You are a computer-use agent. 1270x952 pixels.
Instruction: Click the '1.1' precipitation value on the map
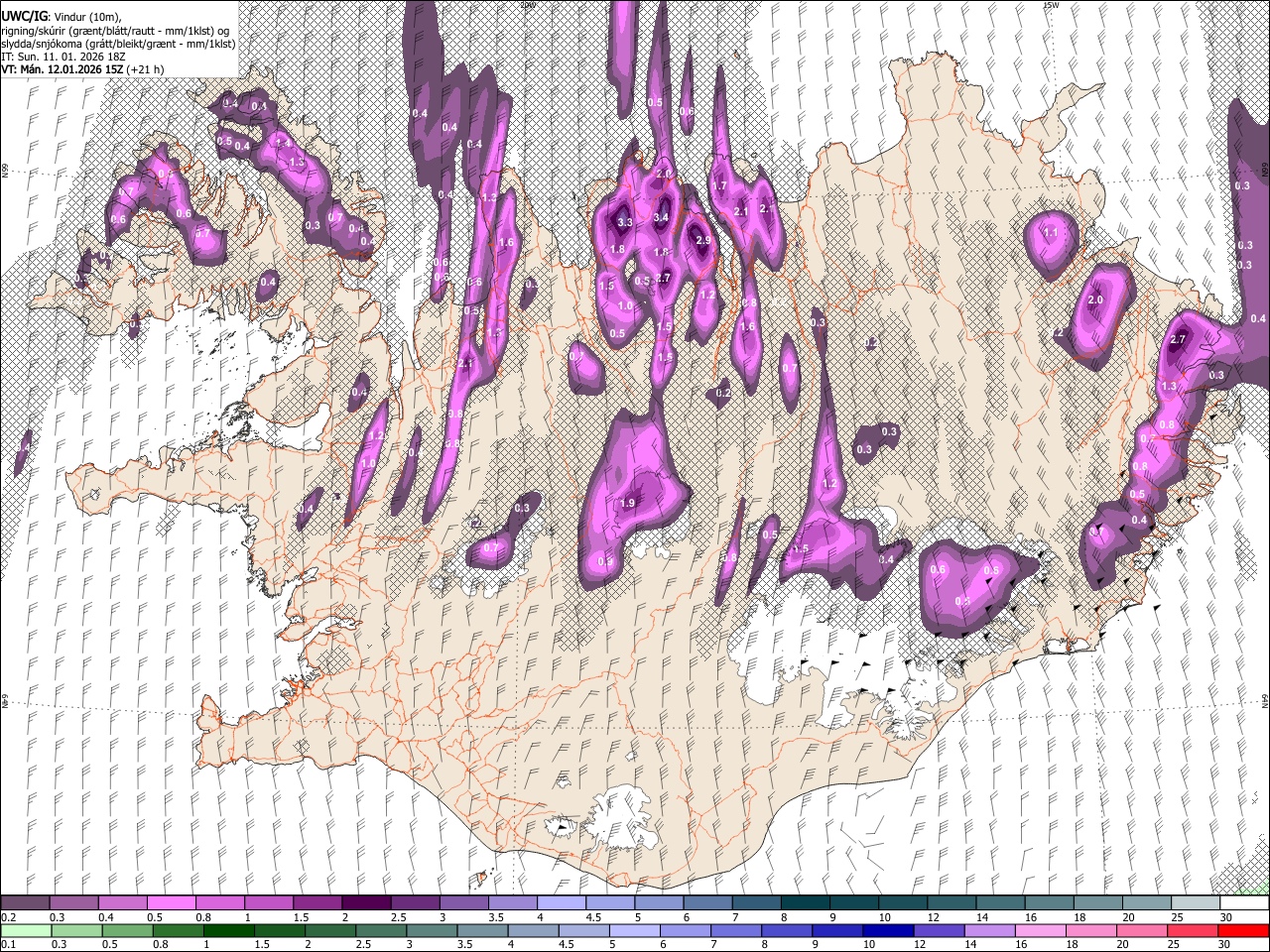1051,233
